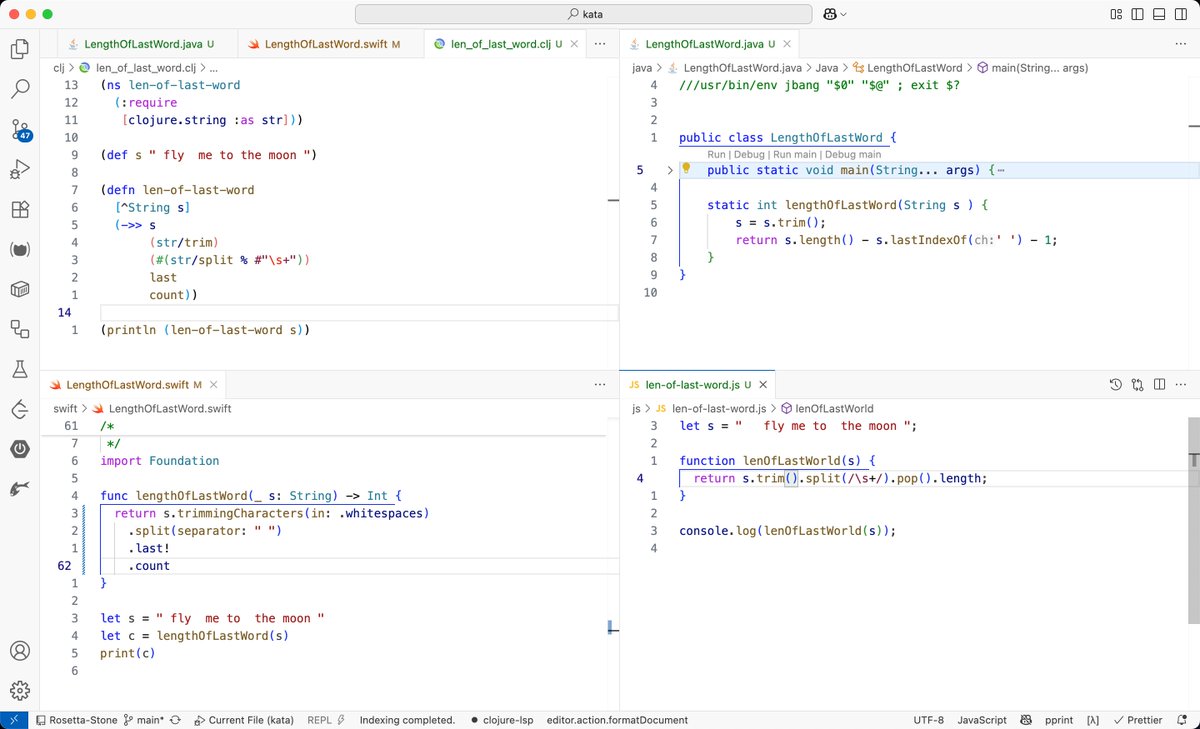This screenshot has width=1200, height=729.
Task: Open the Copilot menu in title bar
Action: coord(834,14)
